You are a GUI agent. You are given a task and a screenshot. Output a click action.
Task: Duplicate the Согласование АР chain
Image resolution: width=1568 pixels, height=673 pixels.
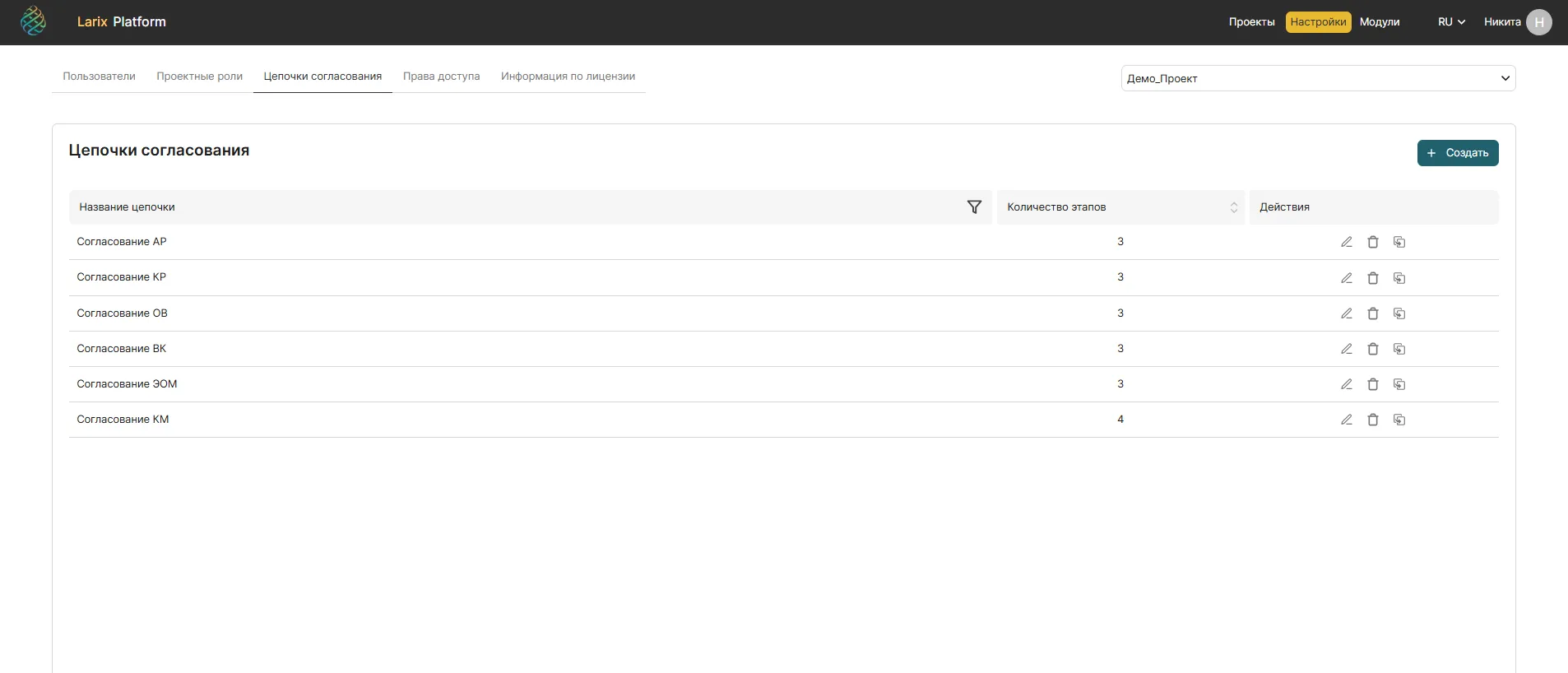[x=1399, y=242]
